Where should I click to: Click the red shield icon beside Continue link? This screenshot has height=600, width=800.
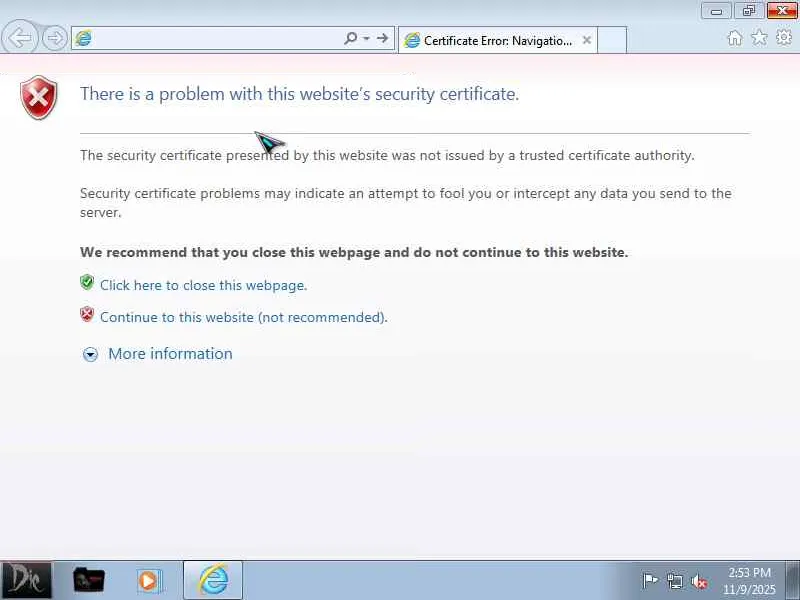tap(87, 314)
